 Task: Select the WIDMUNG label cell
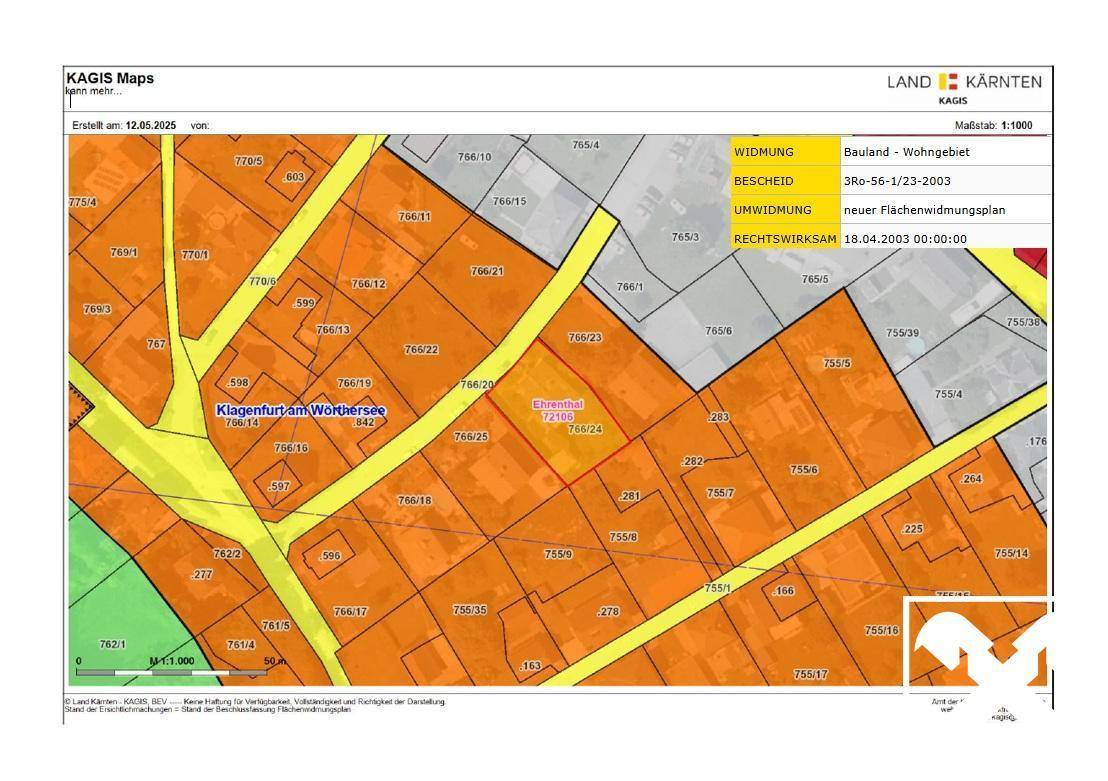(x=786, y=152)
